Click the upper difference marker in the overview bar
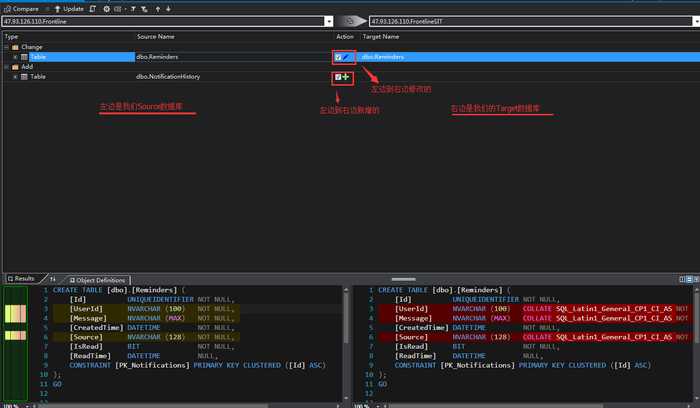Viewport: 700px width, 408px height. 15,313
